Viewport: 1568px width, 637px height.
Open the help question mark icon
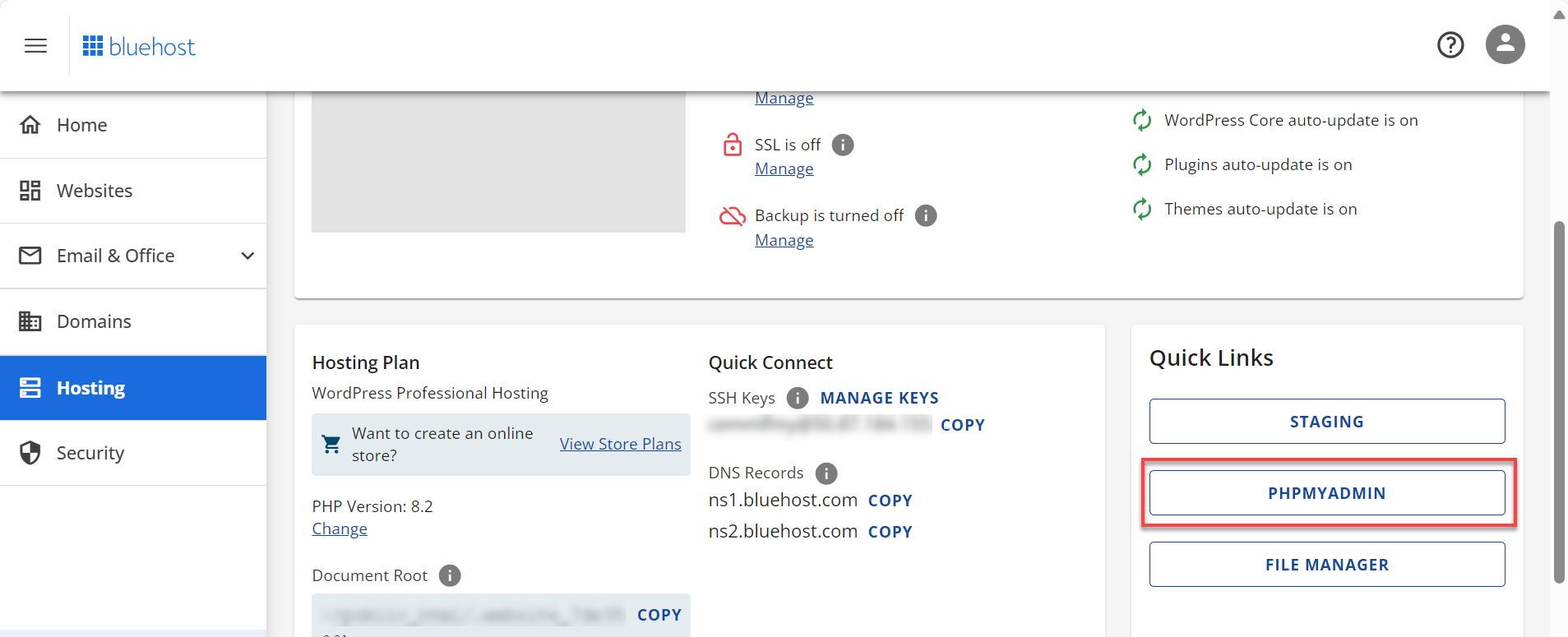click(x=1450, y=45)
